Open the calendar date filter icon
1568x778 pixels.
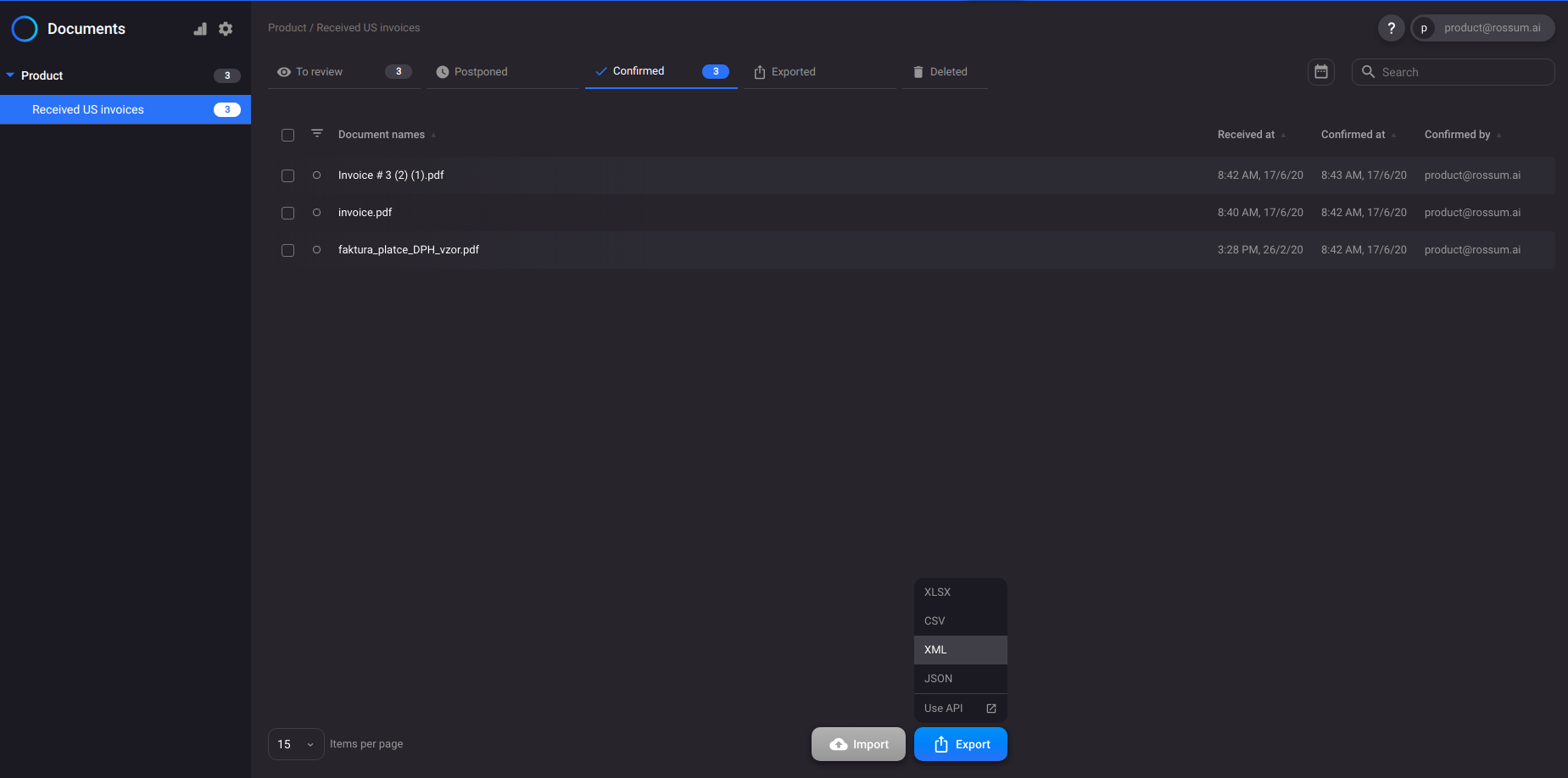[x=1321, y=71]
